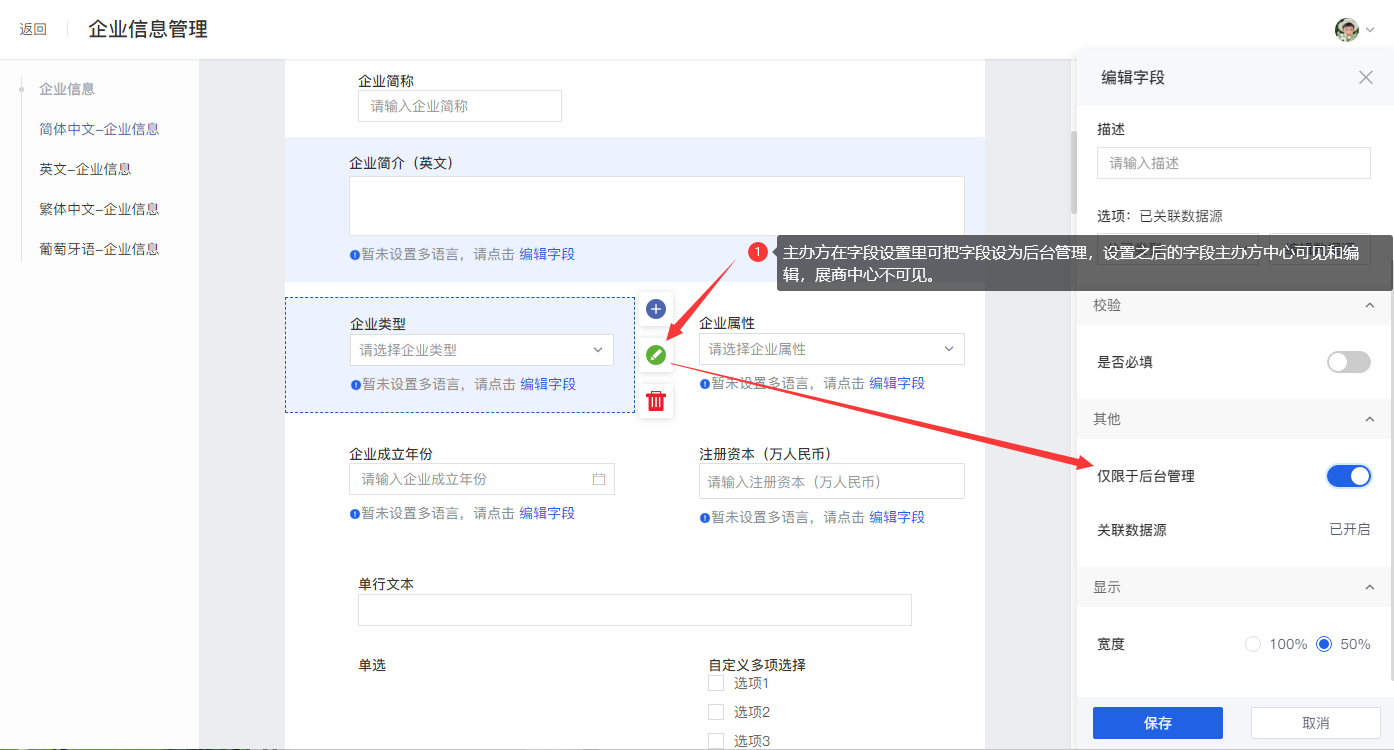Check the 选项1 checkbox

click(716, 683)
